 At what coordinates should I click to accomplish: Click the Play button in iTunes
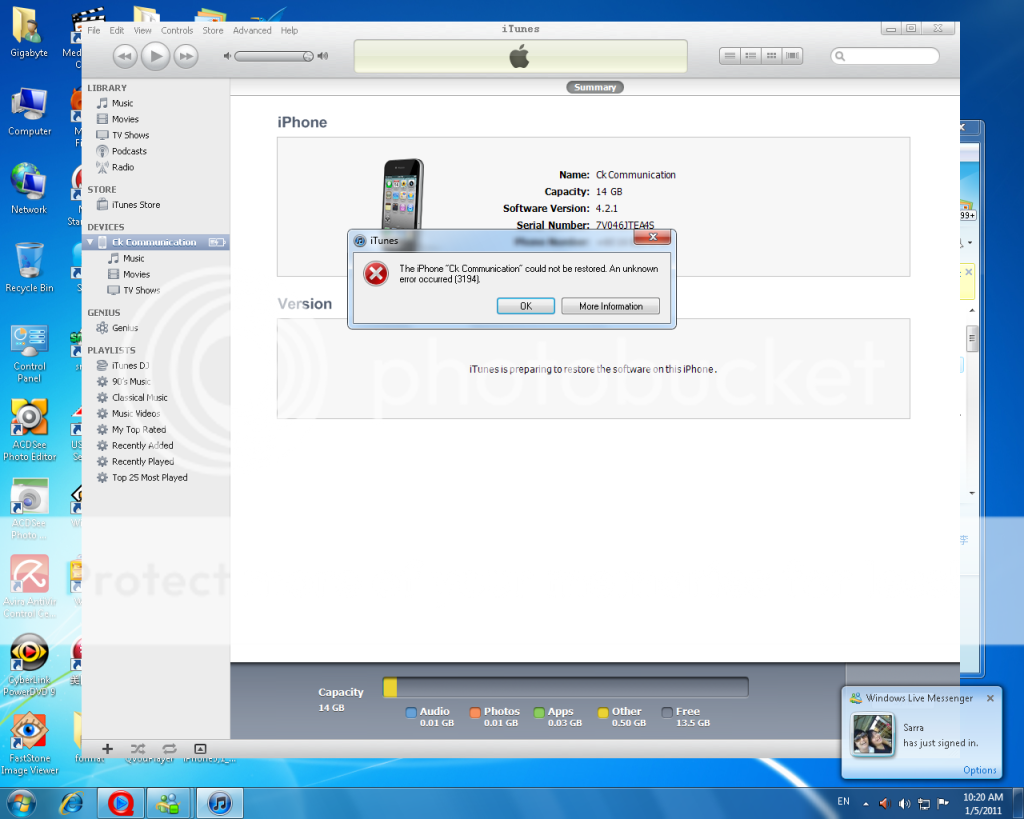pos(155,56)
